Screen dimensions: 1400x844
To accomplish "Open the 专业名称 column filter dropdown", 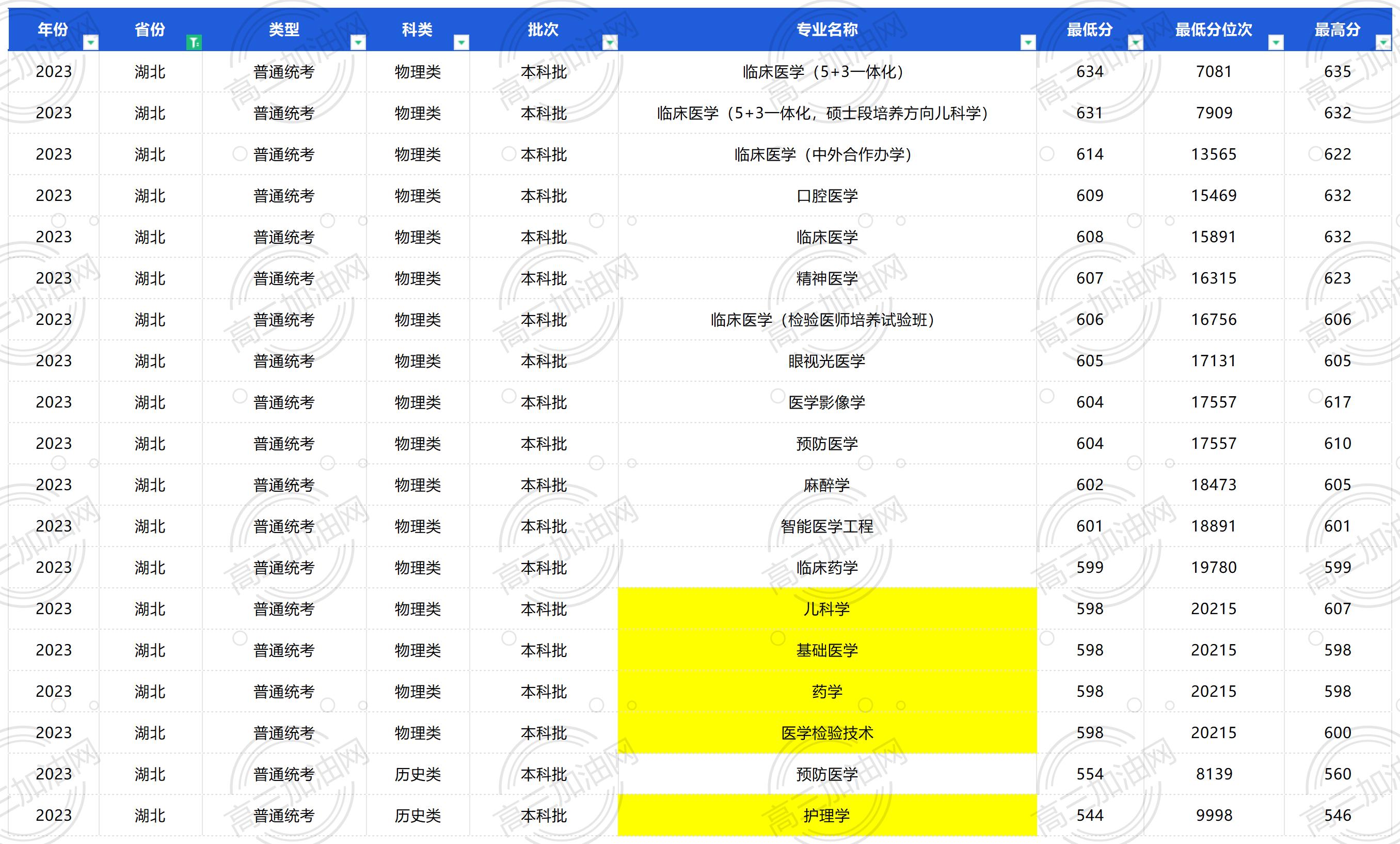I will pyautogui.click(x=1028, y=43).
